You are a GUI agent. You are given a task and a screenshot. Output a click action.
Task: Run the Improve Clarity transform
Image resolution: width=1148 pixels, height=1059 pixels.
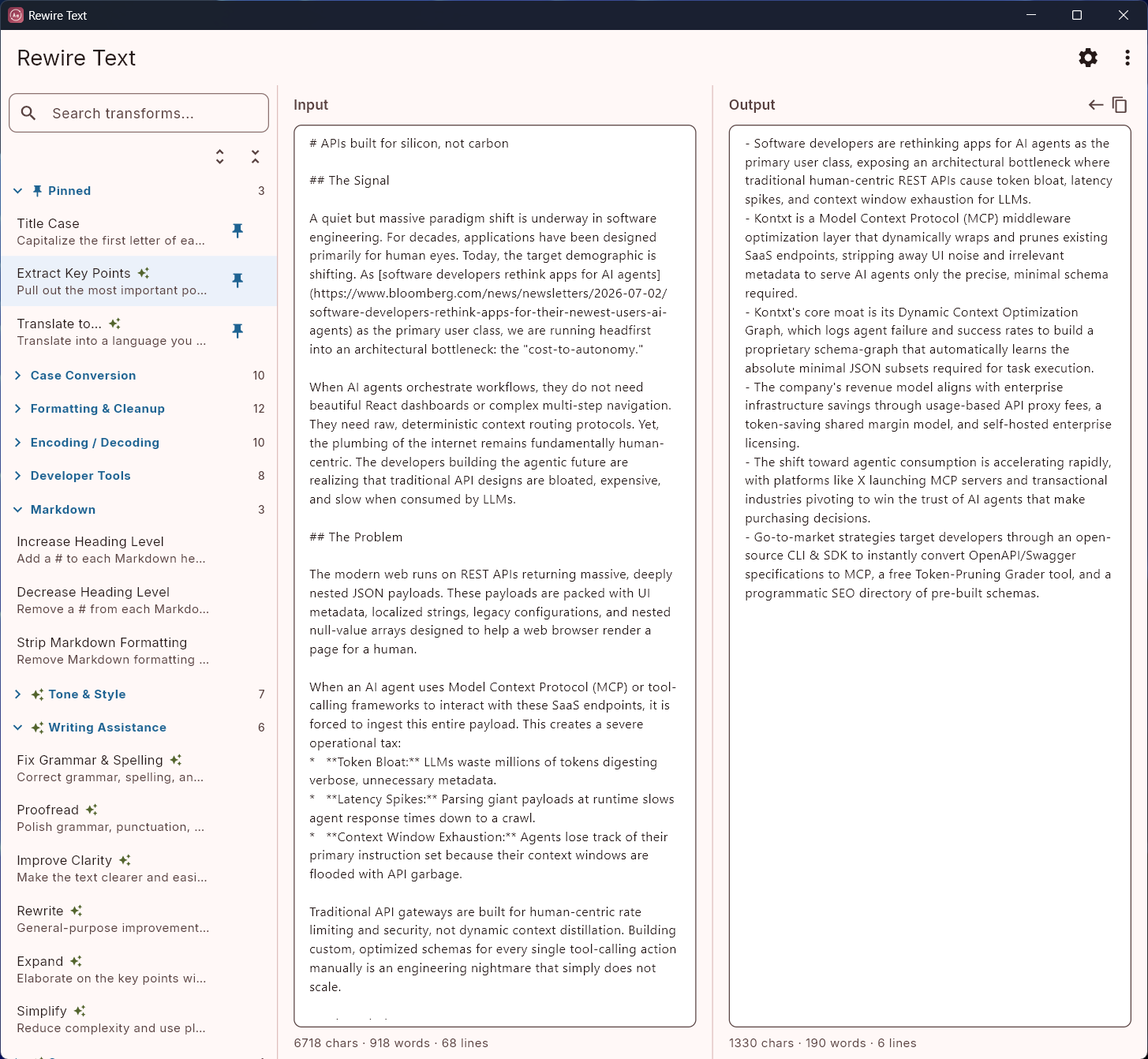pyautogui.click(x=139, y=869)
